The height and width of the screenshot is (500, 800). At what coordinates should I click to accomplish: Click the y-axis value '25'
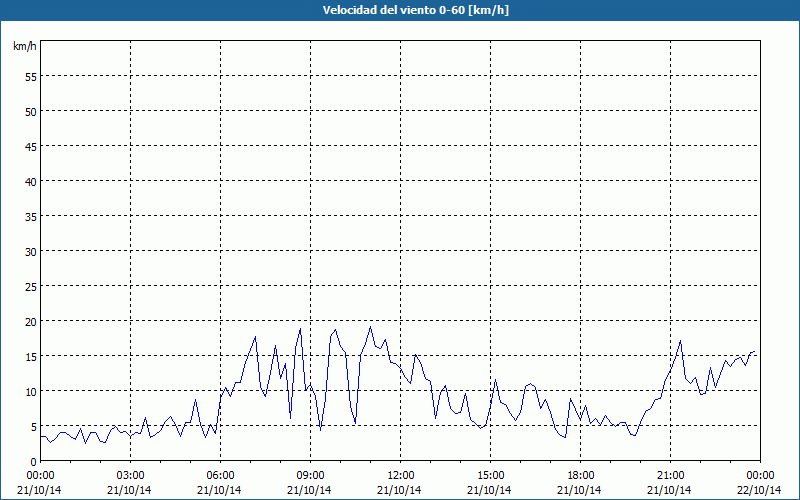tap(31, 287)
